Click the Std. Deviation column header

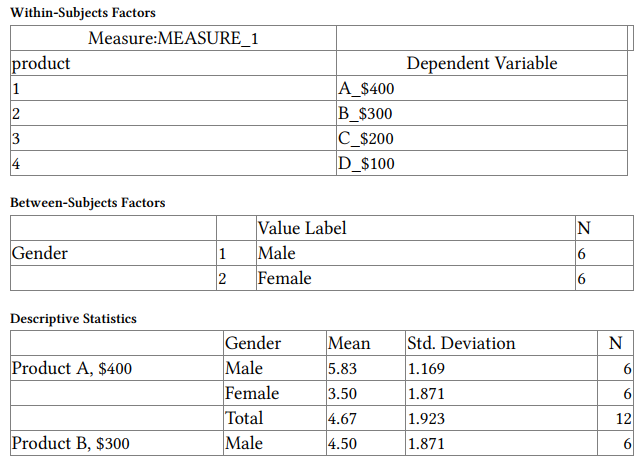coord(461,343)
